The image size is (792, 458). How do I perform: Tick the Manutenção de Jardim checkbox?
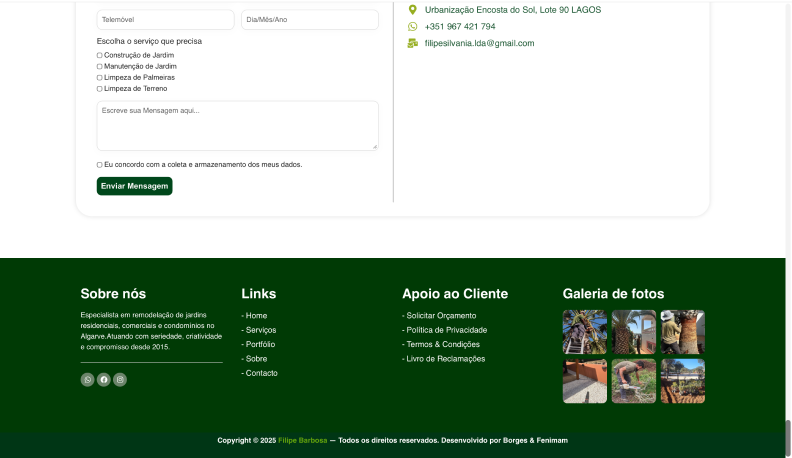100,66
